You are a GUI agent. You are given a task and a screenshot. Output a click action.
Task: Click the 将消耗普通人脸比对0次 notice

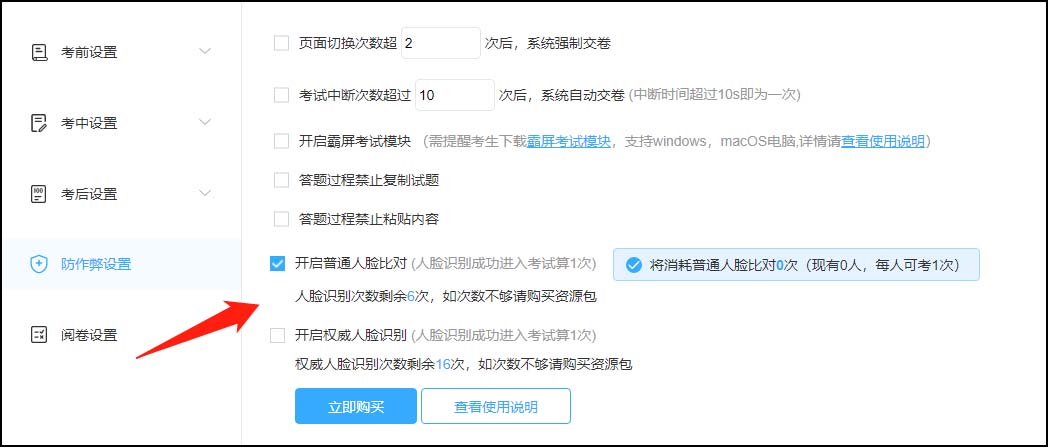coord(796,265)
